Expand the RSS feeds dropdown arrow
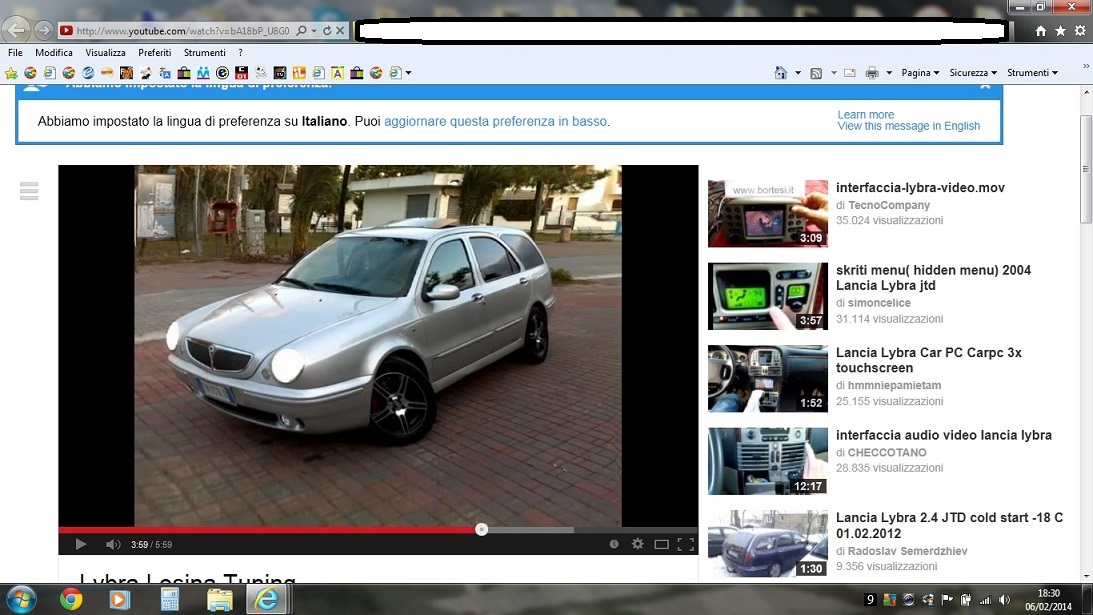Image resolution: width=1093 pixels, height=615 pixels. (x=834, y=73)
